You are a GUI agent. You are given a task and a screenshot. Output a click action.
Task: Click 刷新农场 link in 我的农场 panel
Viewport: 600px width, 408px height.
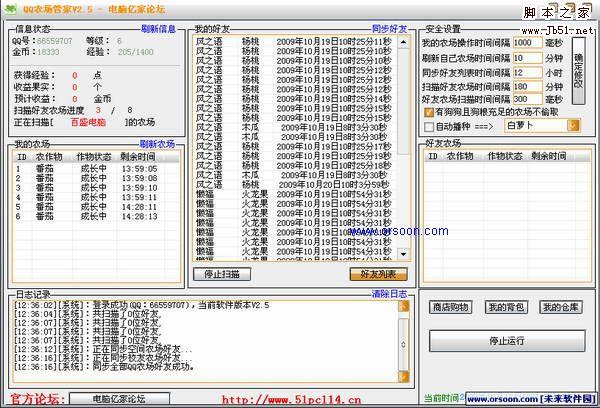coord(157,144)
